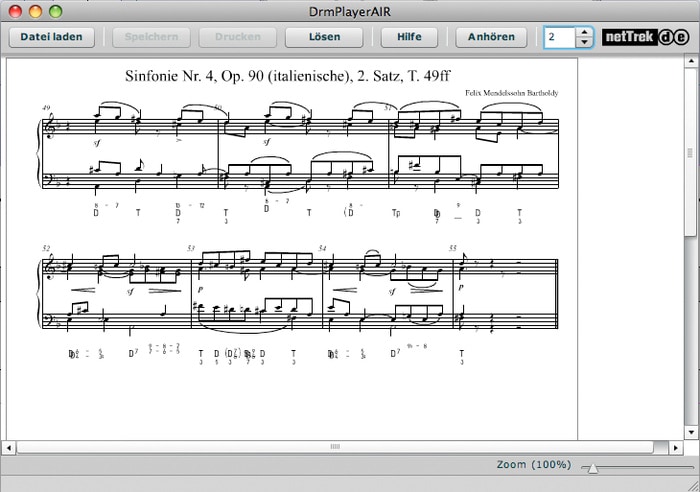Click measure number 55

click(453, 248)
